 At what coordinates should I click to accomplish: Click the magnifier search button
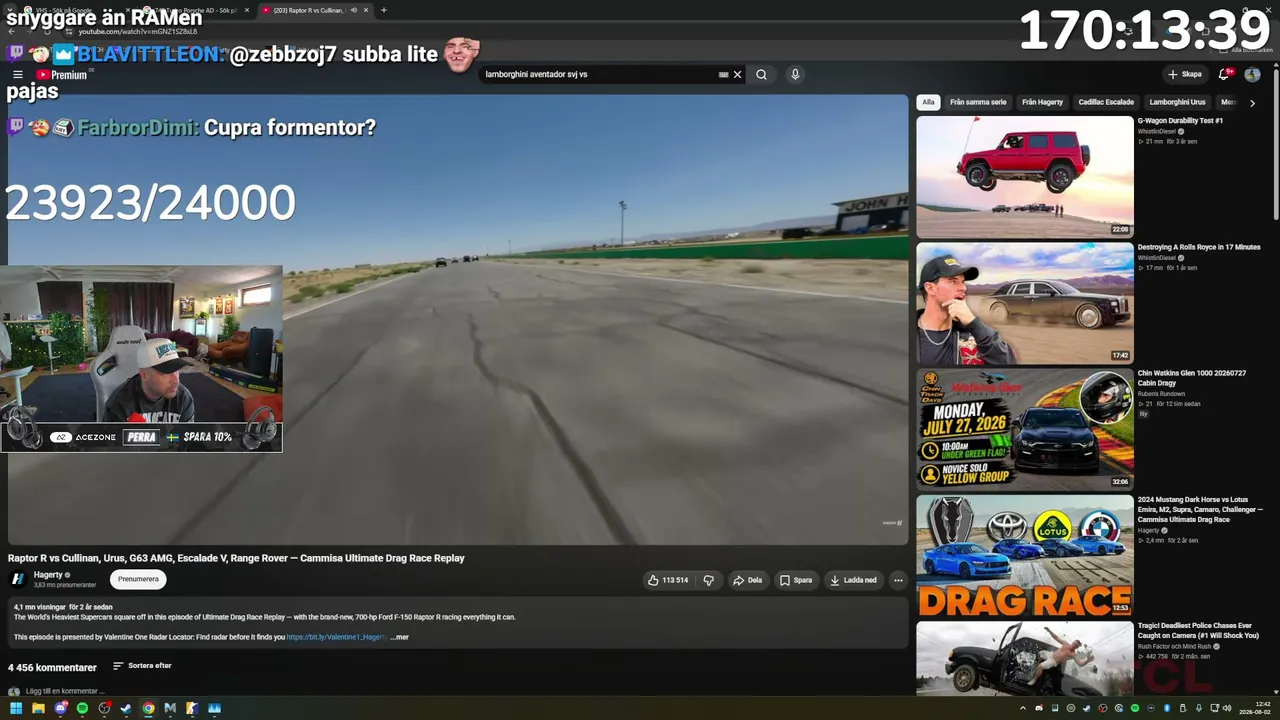761,75
